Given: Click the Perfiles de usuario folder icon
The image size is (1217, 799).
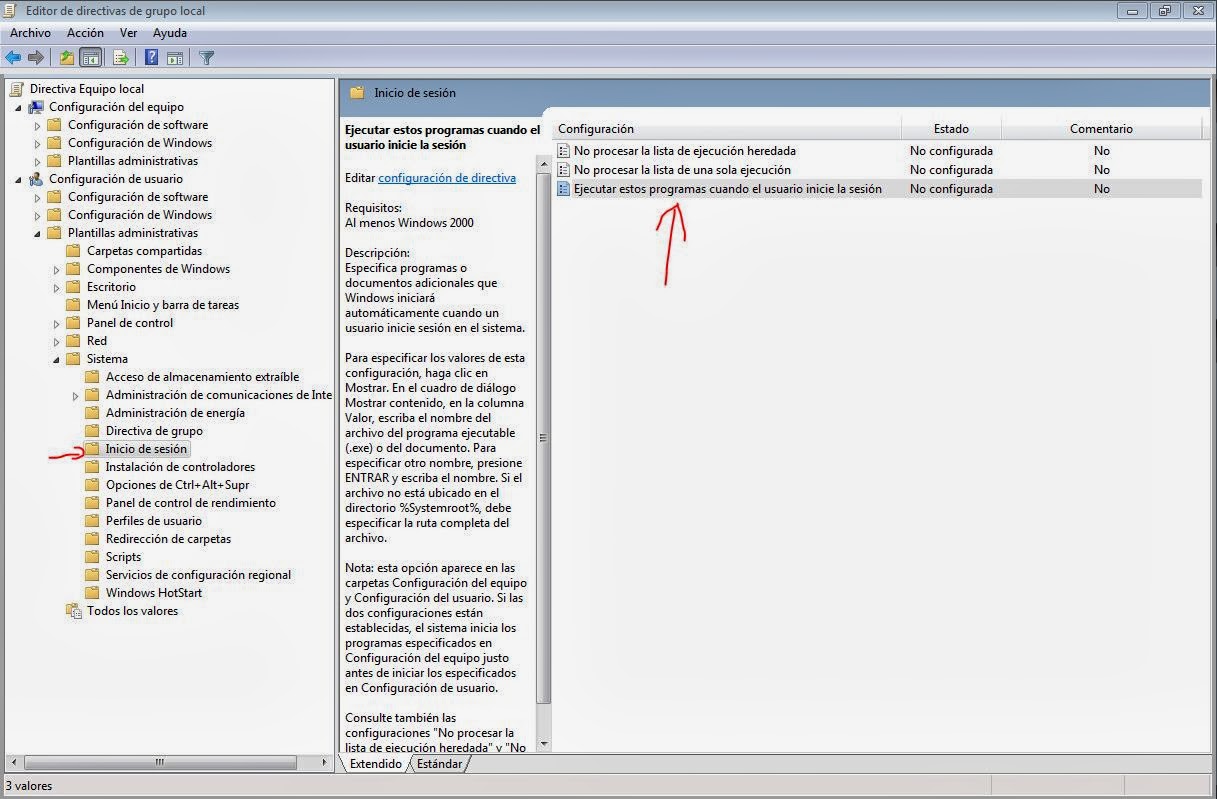Looking at the screenshot, I should coord(93,521).
